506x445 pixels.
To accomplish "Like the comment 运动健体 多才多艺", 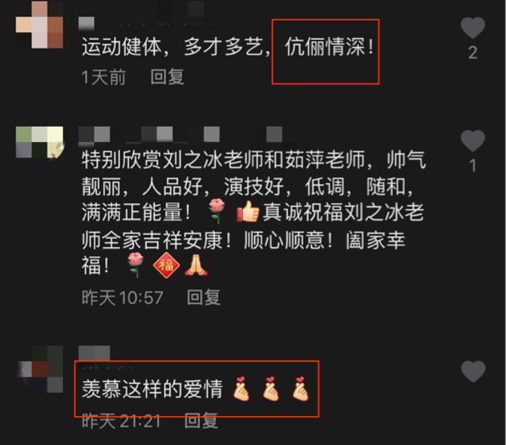I will [x=472, y=28].
